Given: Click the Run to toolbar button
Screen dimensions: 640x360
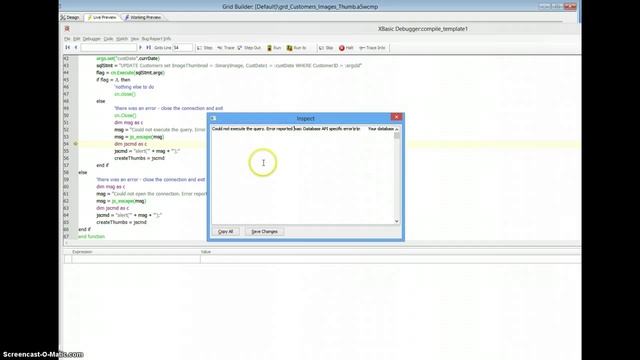Looking at the screenshot, I should point(296,48).
